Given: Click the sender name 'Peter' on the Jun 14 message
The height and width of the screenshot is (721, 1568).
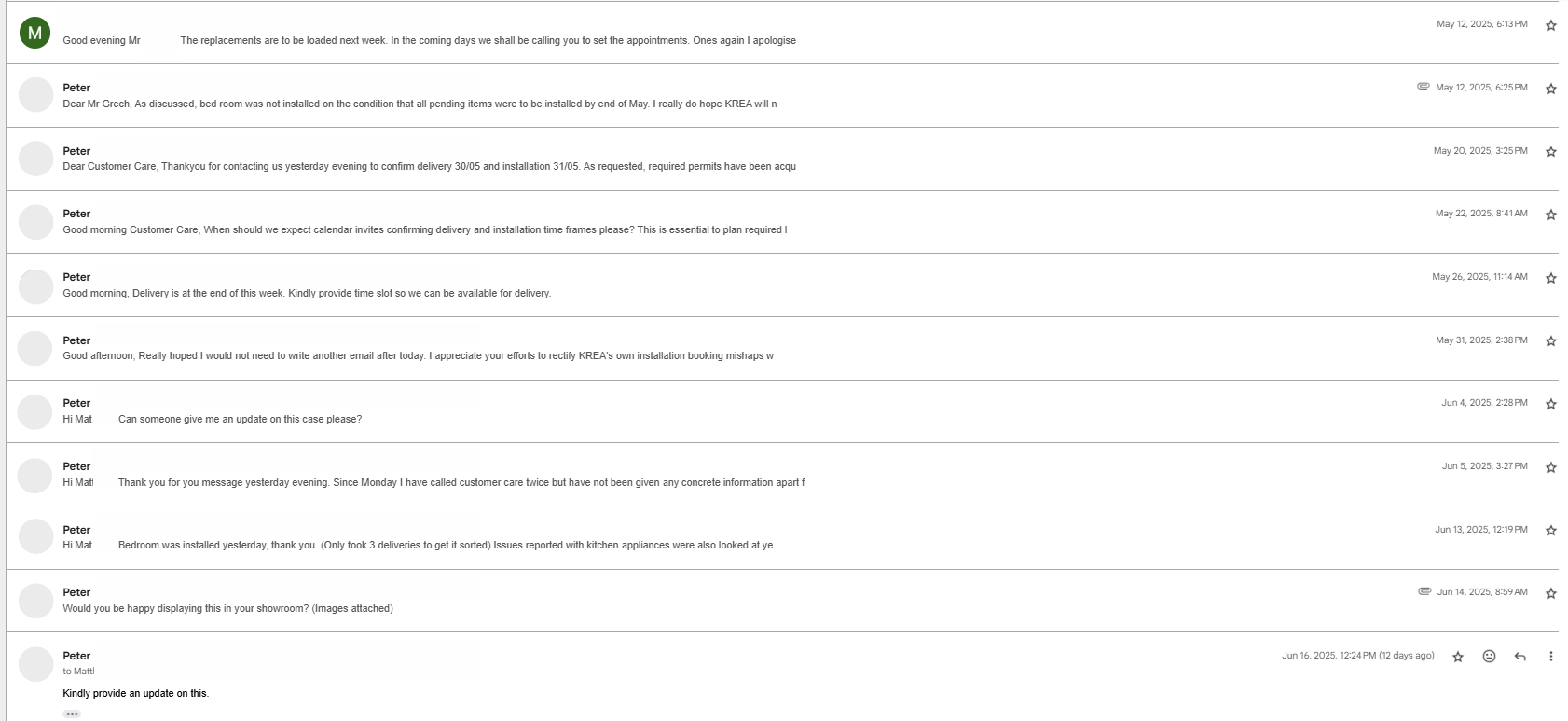Looking at the screenshot, I should point(76,592).
